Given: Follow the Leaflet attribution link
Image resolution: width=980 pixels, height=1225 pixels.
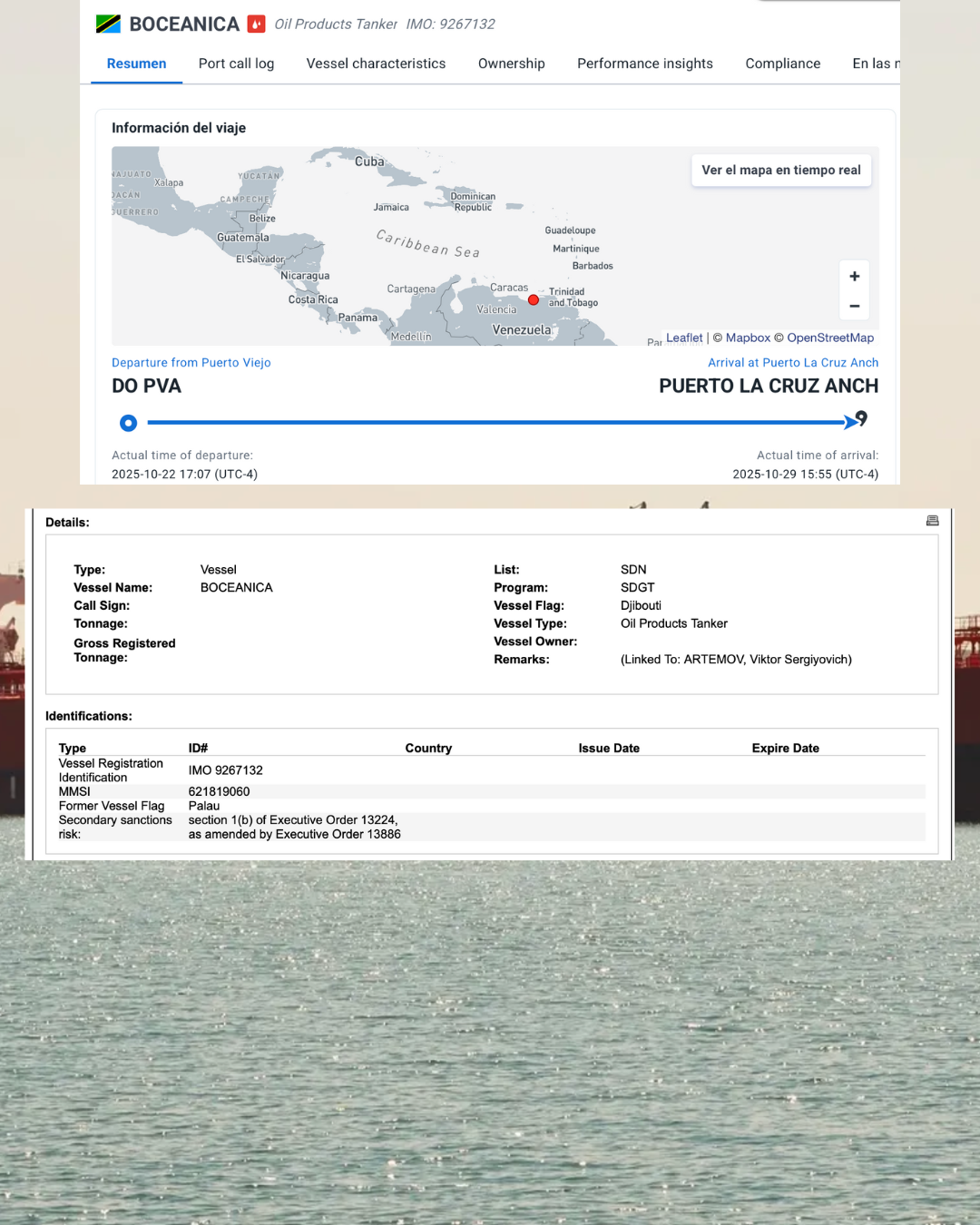Looking at the screenshot, I should 684,338.
